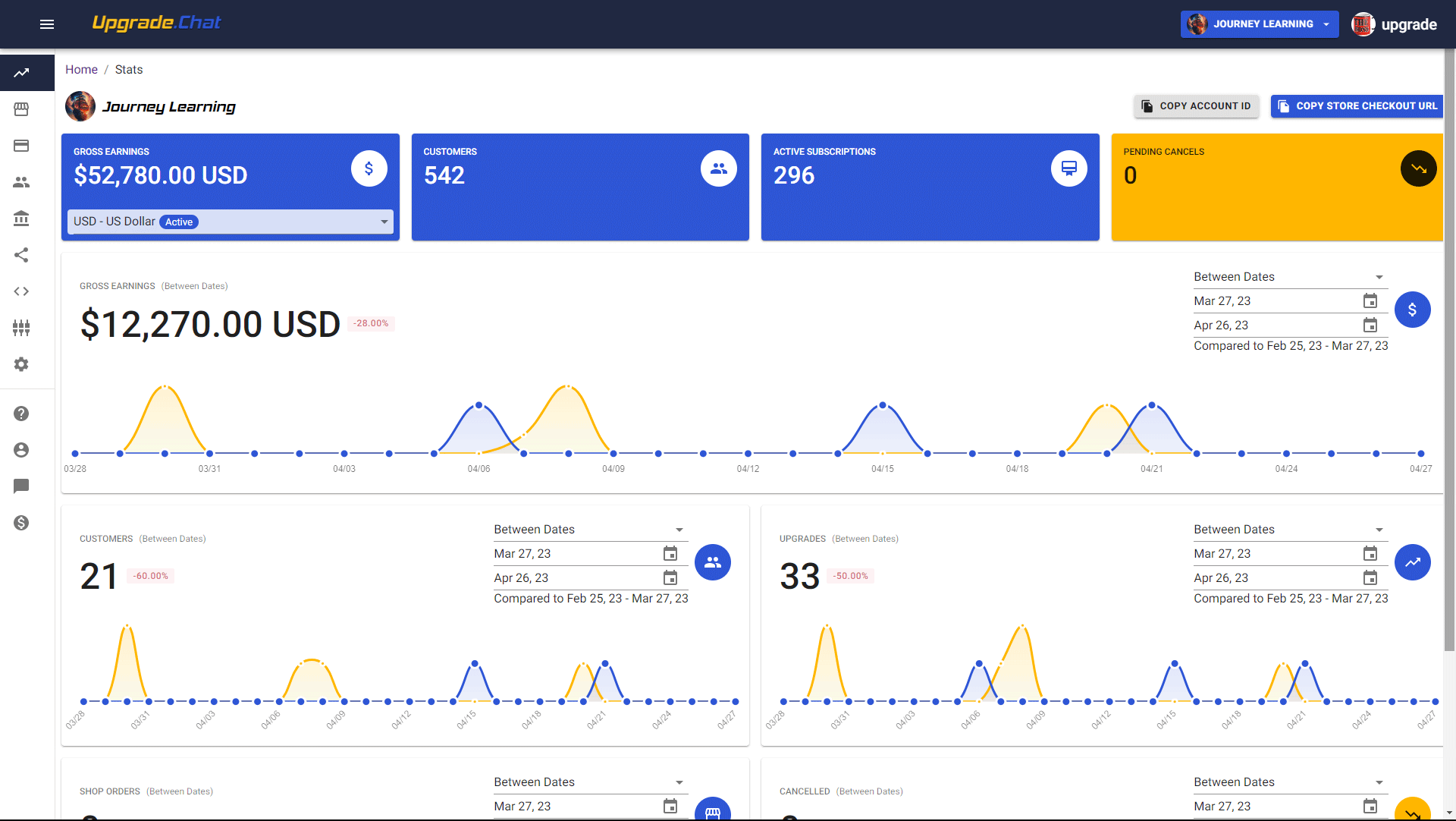
Task: Click the Gross Earnings dollar icon on card
Action: click(x=369, y=168)
